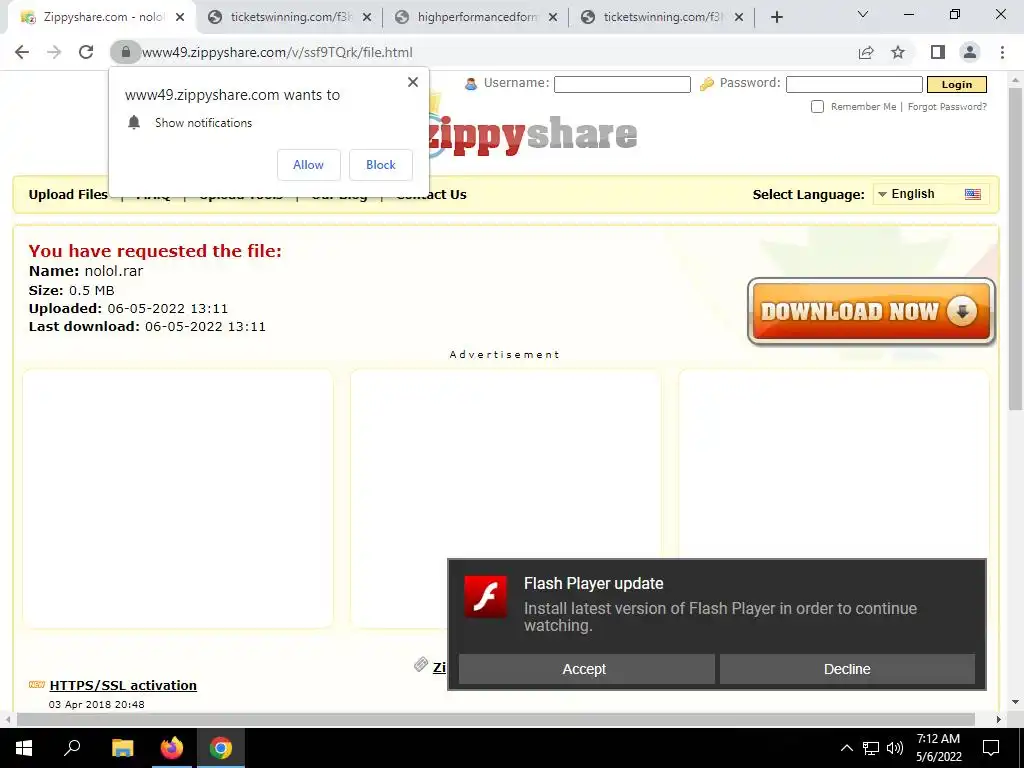The image size is (1024, 768).
Task: Accept the Flash Player update
Action: [586, 669]
